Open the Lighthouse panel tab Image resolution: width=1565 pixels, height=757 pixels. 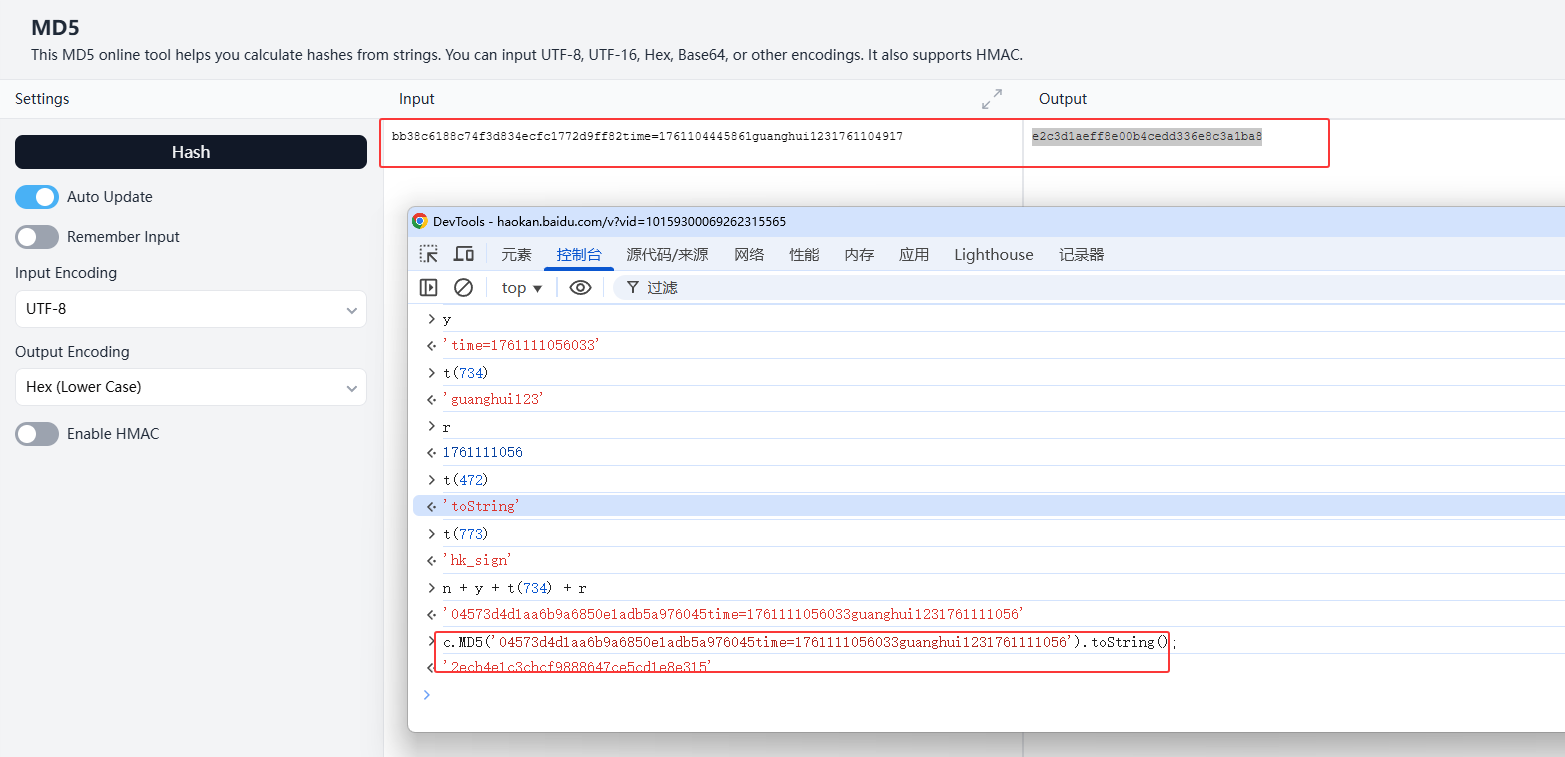coord(993,254)
